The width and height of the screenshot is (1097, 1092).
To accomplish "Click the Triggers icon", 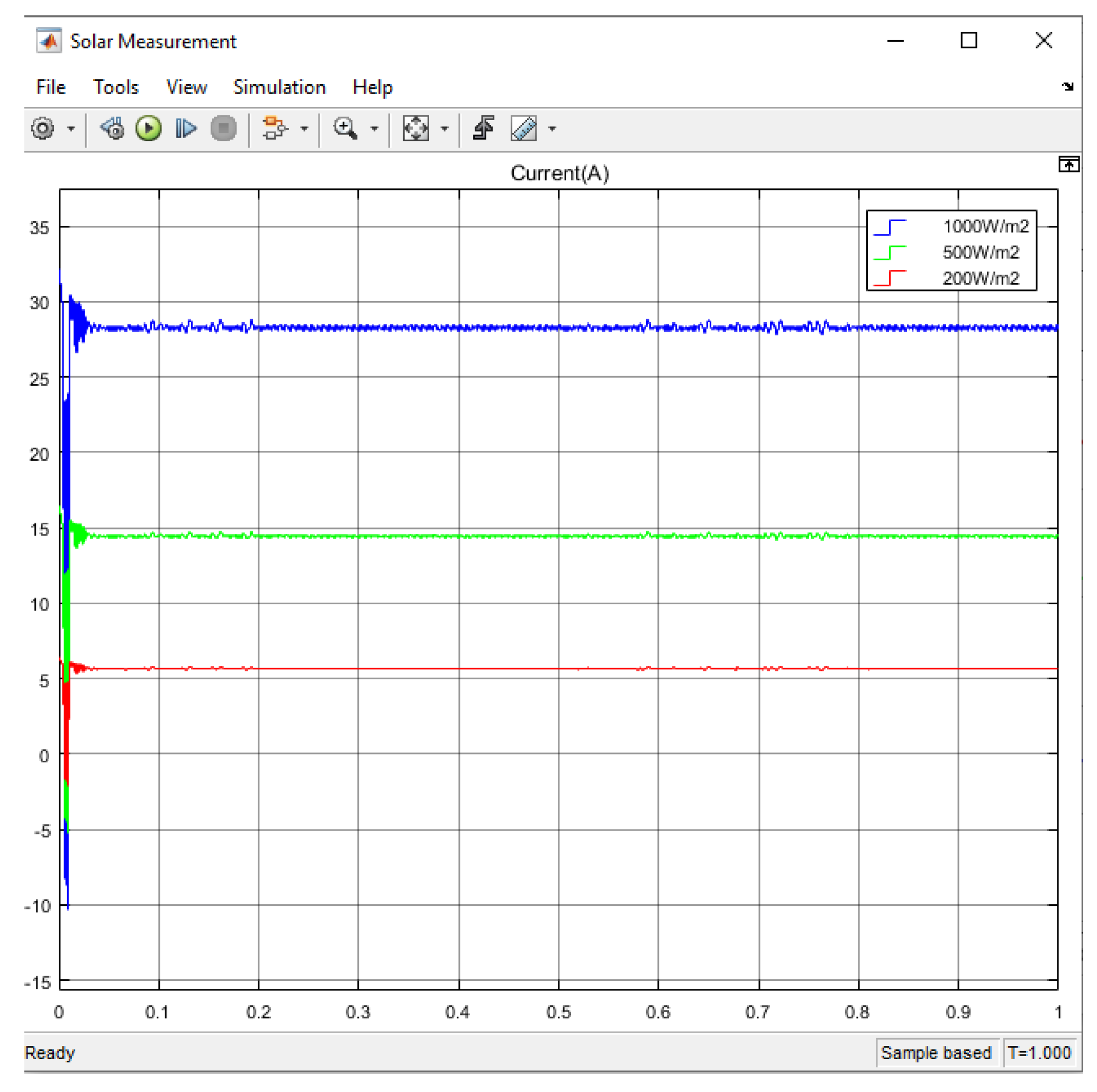I will (484, 129).
